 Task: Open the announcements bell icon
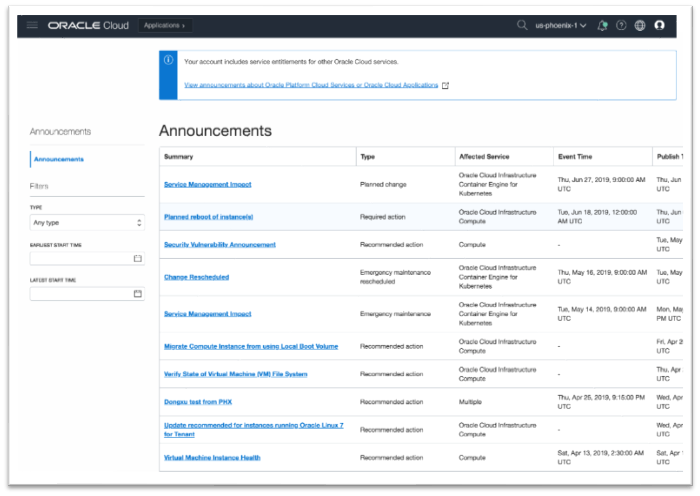[x=602, y=25]
